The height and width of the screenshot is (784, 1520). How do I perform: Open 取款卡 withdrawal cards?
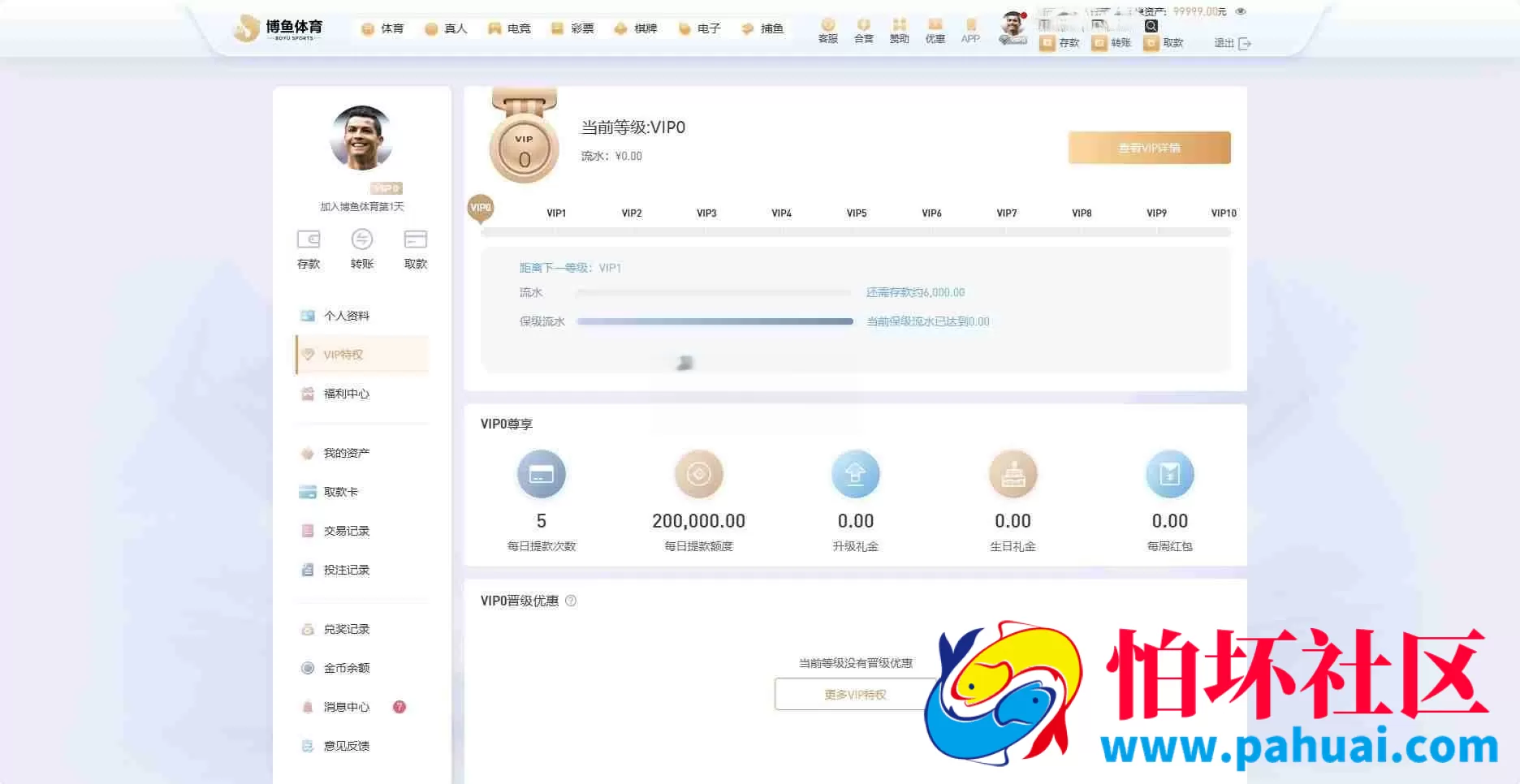[361, 492]
